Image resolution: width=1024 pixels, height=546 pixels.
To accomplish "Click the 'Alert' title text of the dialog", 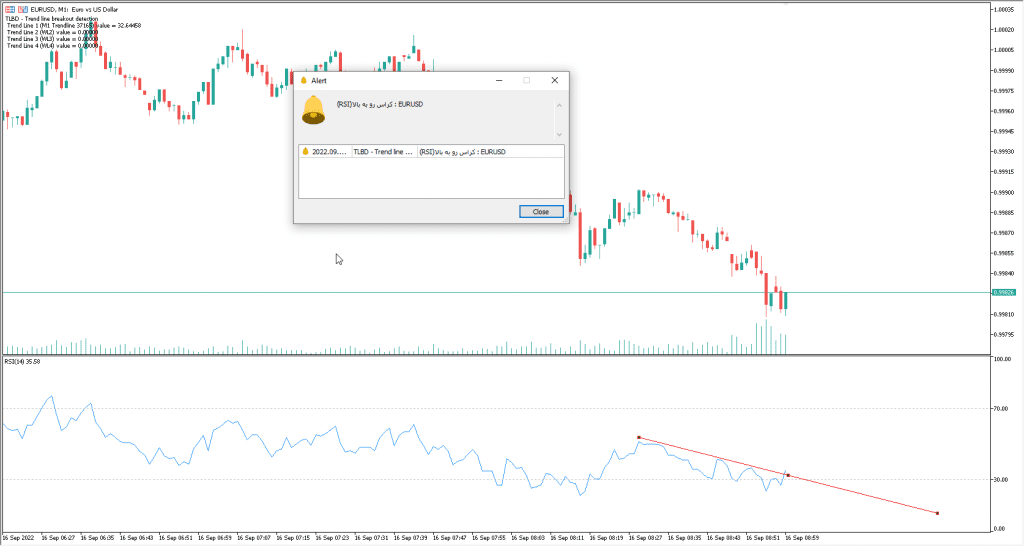I will (x=319, y=80).
